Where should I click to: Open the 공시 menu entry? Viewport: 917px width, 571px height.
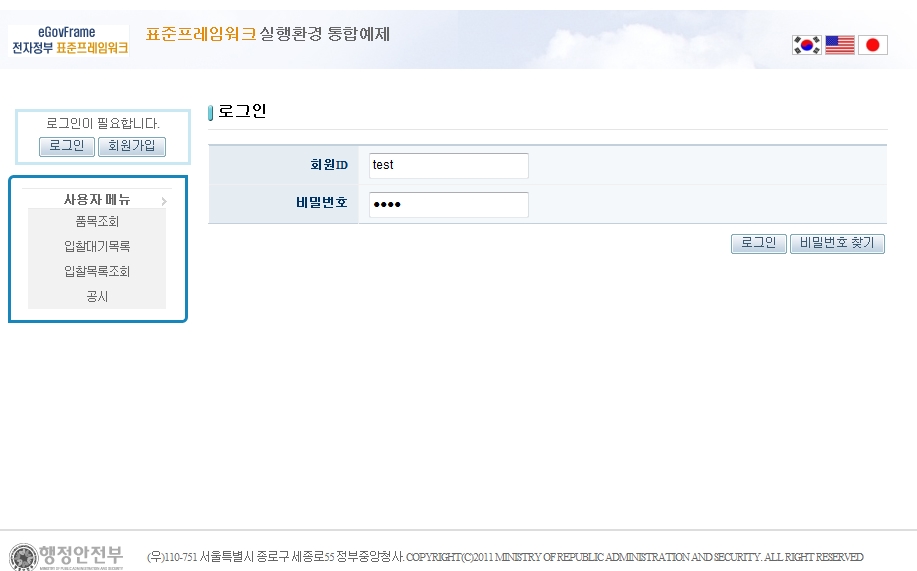pyautogui.click(x=97, y=296)
